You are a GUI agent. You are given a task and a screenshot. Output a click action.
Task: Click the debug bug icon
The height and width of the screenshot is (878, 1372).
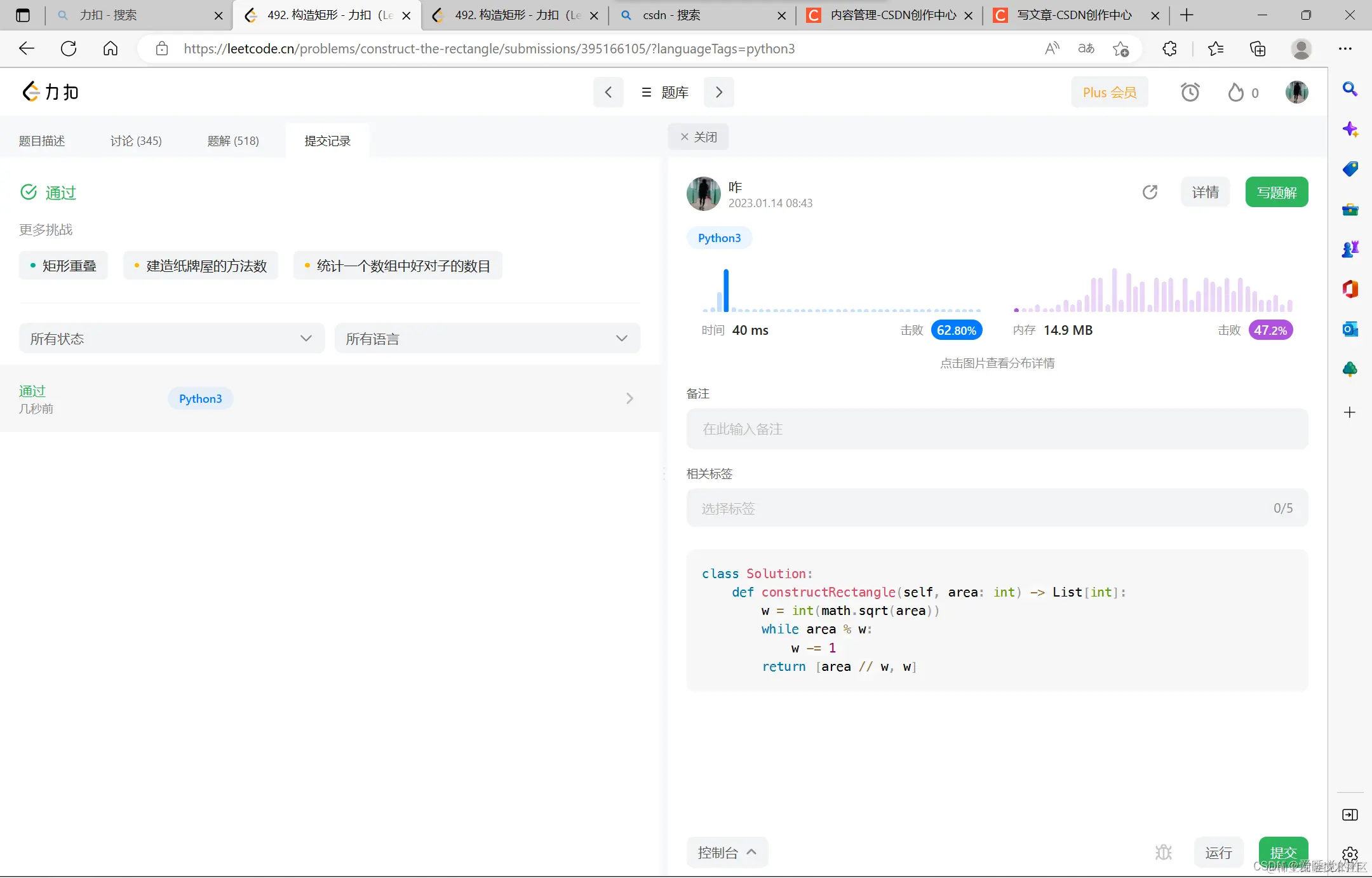pyautogui.click(x=1163, y=852)
